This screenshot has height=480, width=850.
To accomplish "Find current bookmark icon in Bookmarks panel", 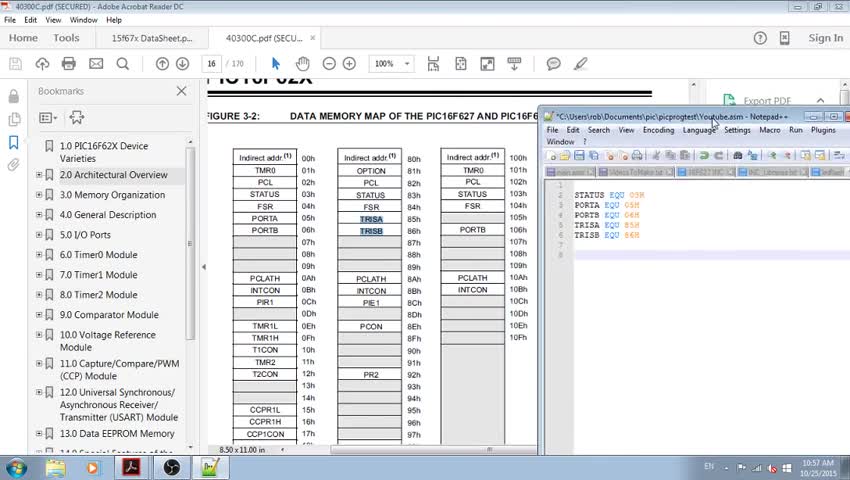I will (76, 118).
